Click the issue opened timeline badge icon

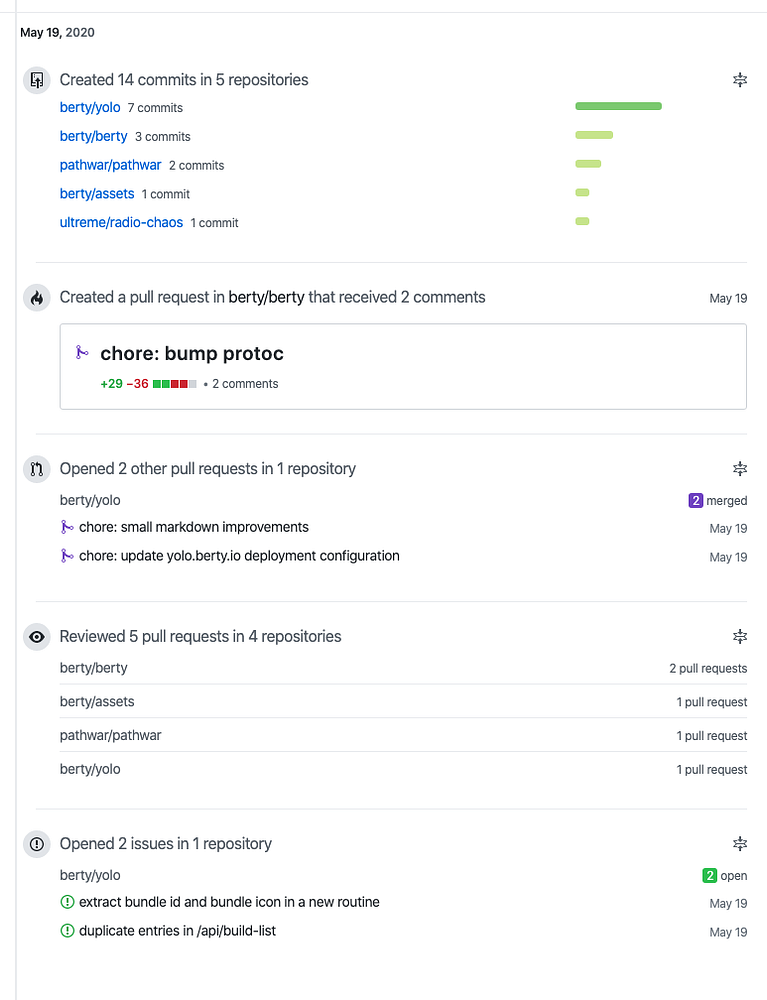click(37, 844)
